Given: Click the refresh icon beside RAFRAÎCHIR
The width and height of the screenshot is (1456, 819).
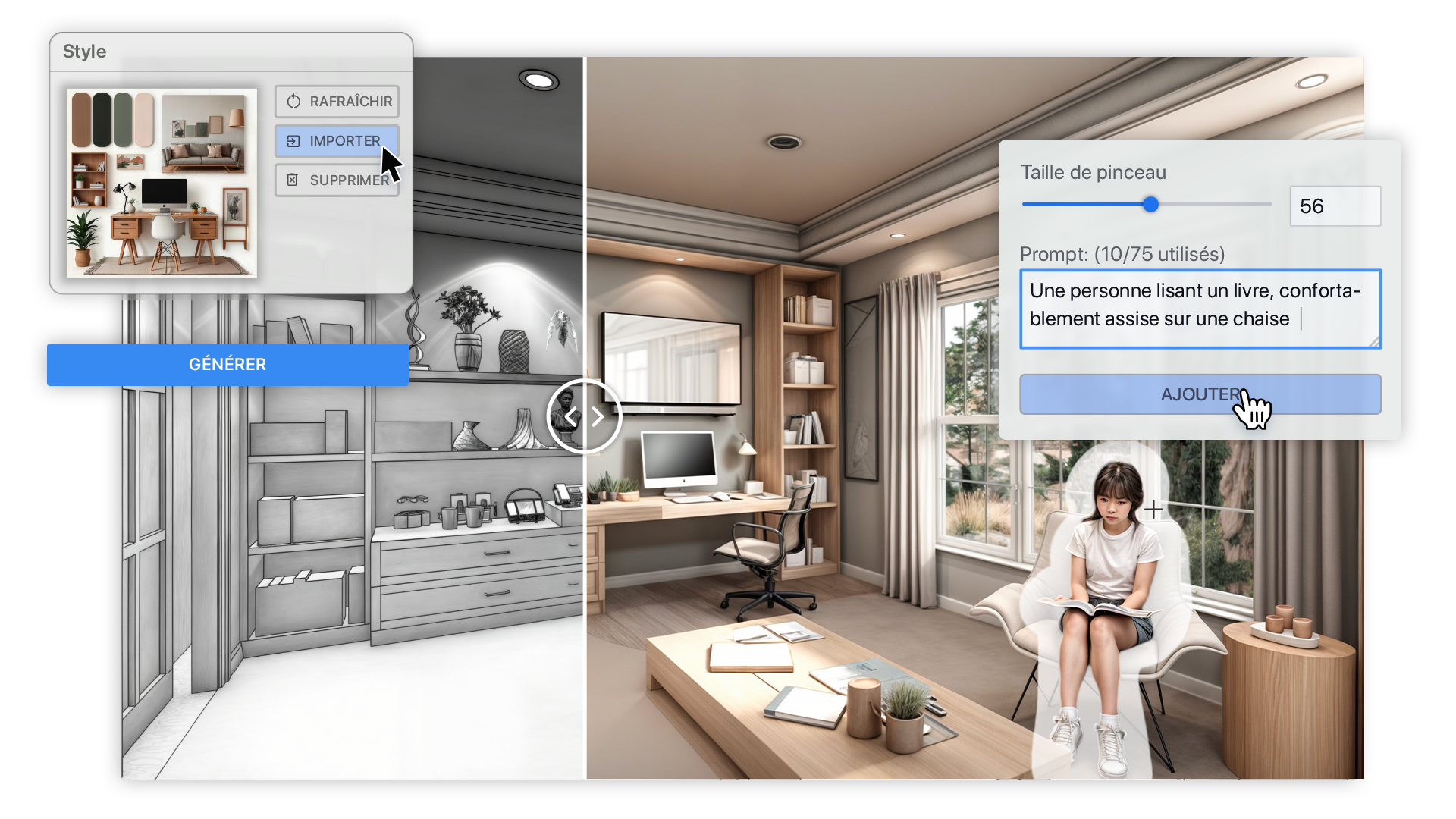Looking at the screenshot, I should [293, 102].
